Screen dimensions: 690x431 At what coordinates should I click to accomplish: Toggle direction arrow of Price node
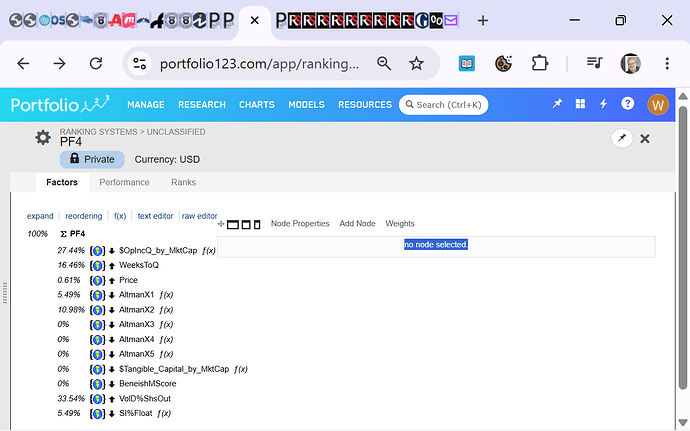point(112,280)
